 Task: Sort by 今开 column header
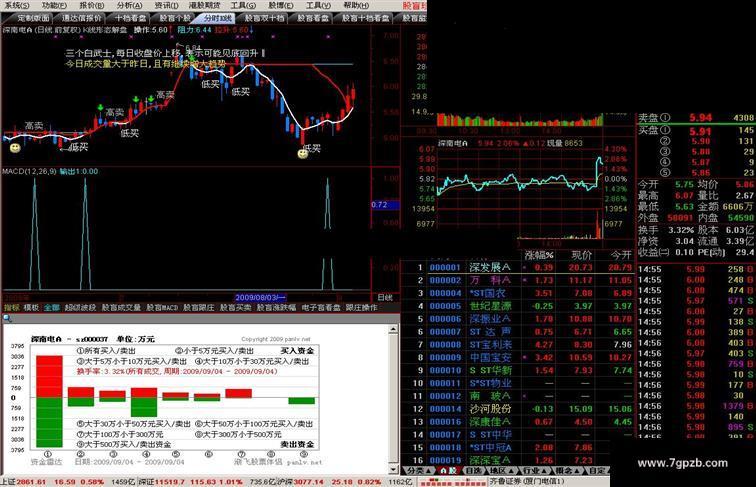tap(621, 255)
